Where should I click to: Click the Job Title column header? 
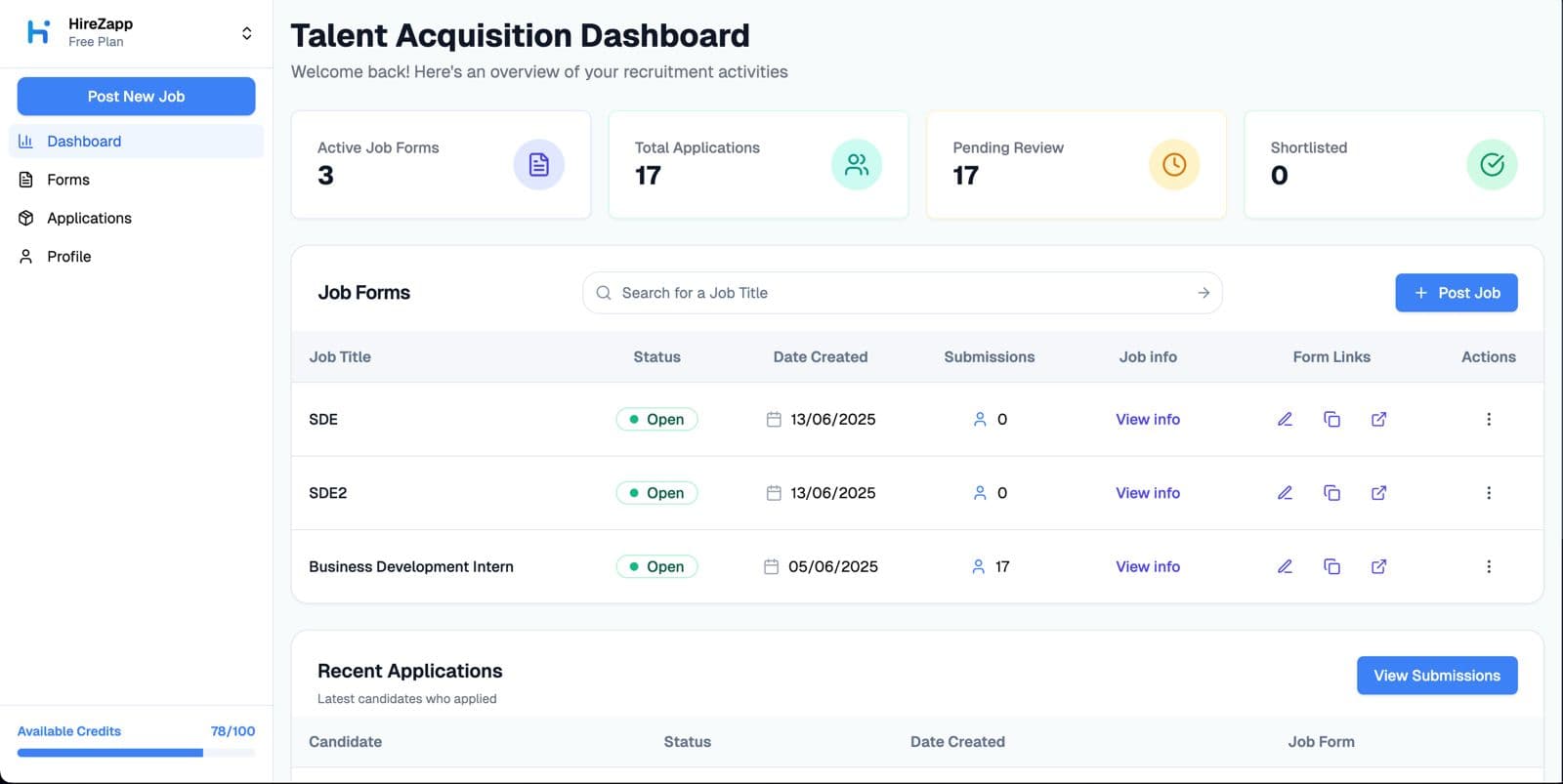[340, 357]
